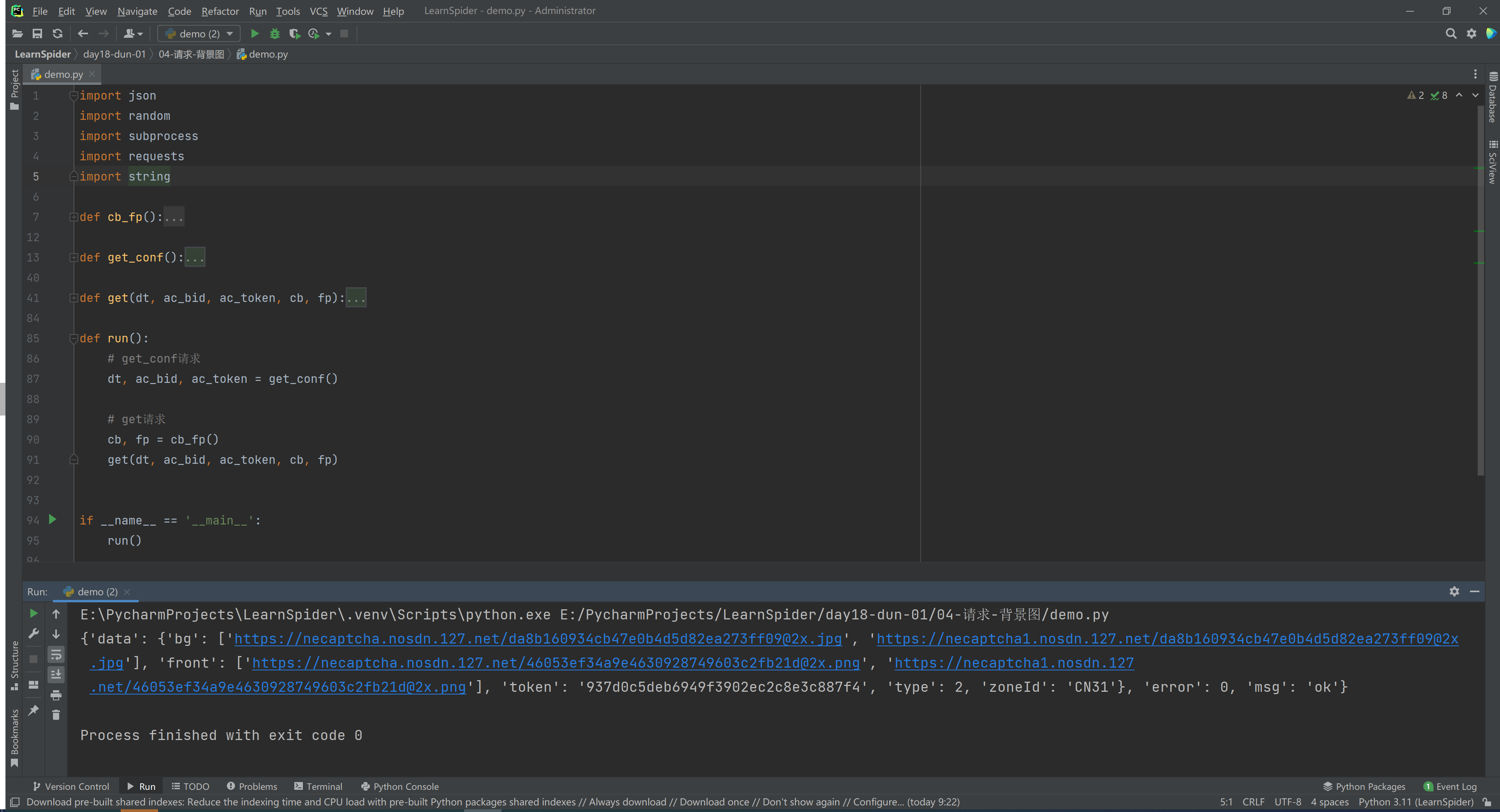
Task: Expand the folded get_conf function on line 13
Action: pyautogui.click(x=74, y=257)
